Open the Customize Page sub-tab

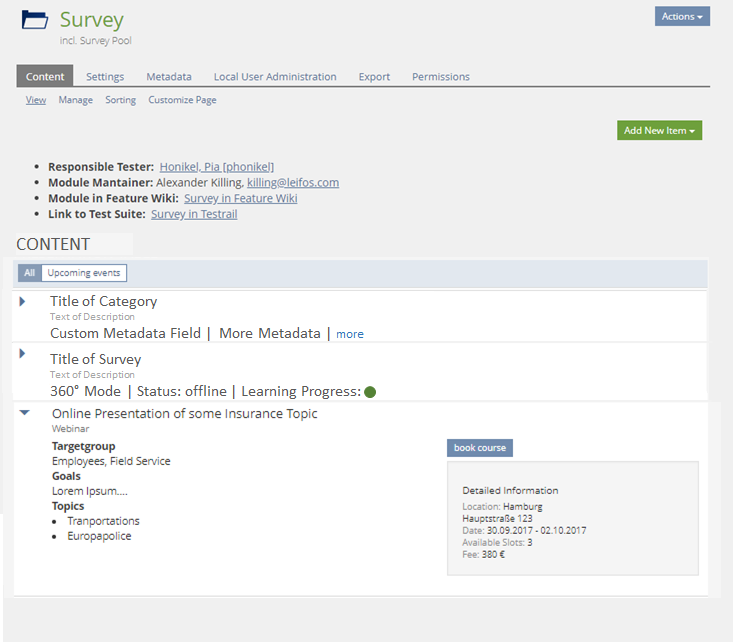pos(182,100)
